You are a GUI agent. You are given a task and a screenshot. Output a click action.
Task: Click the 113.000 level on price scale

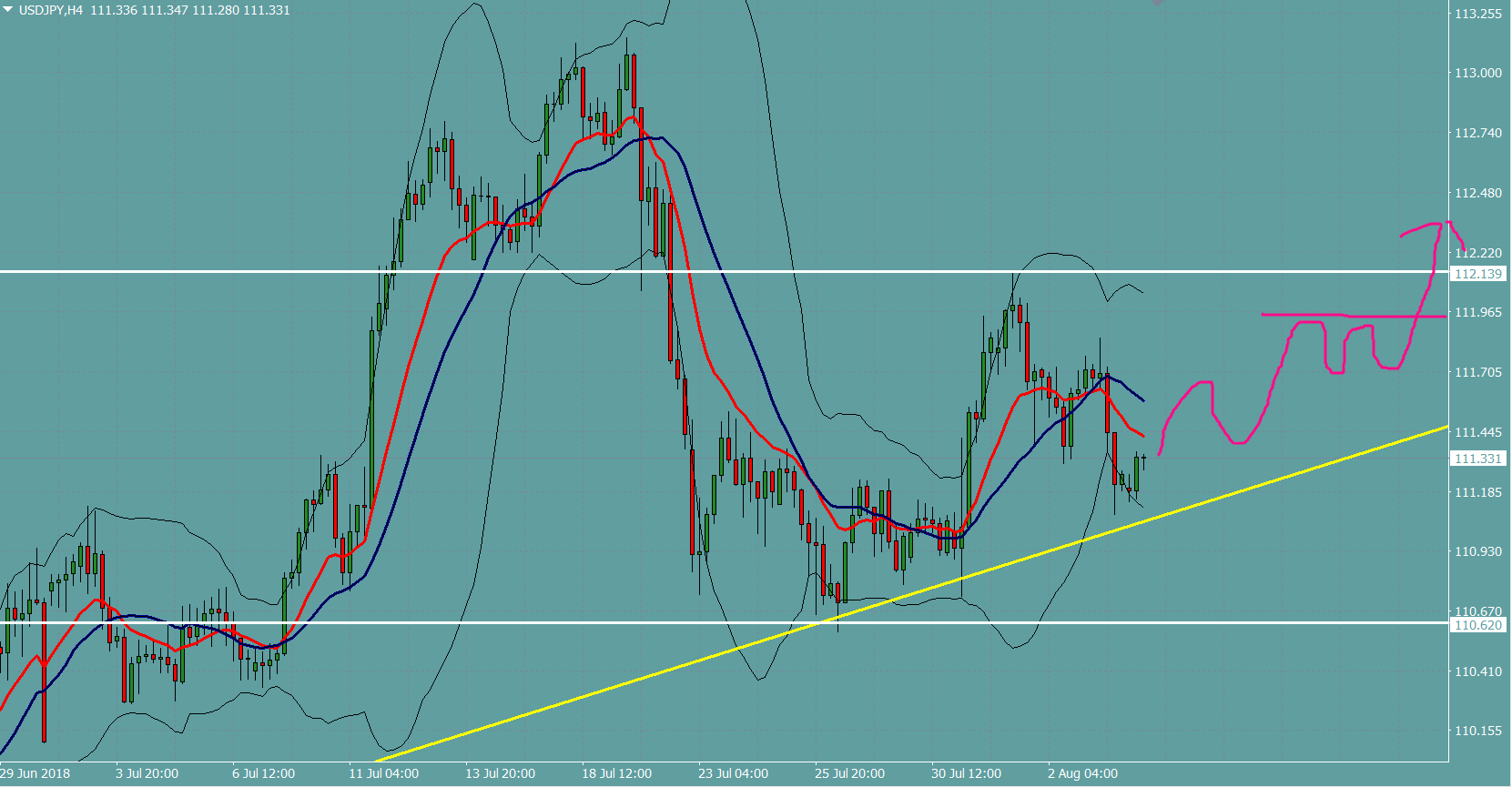click(x=1478, y=73)
